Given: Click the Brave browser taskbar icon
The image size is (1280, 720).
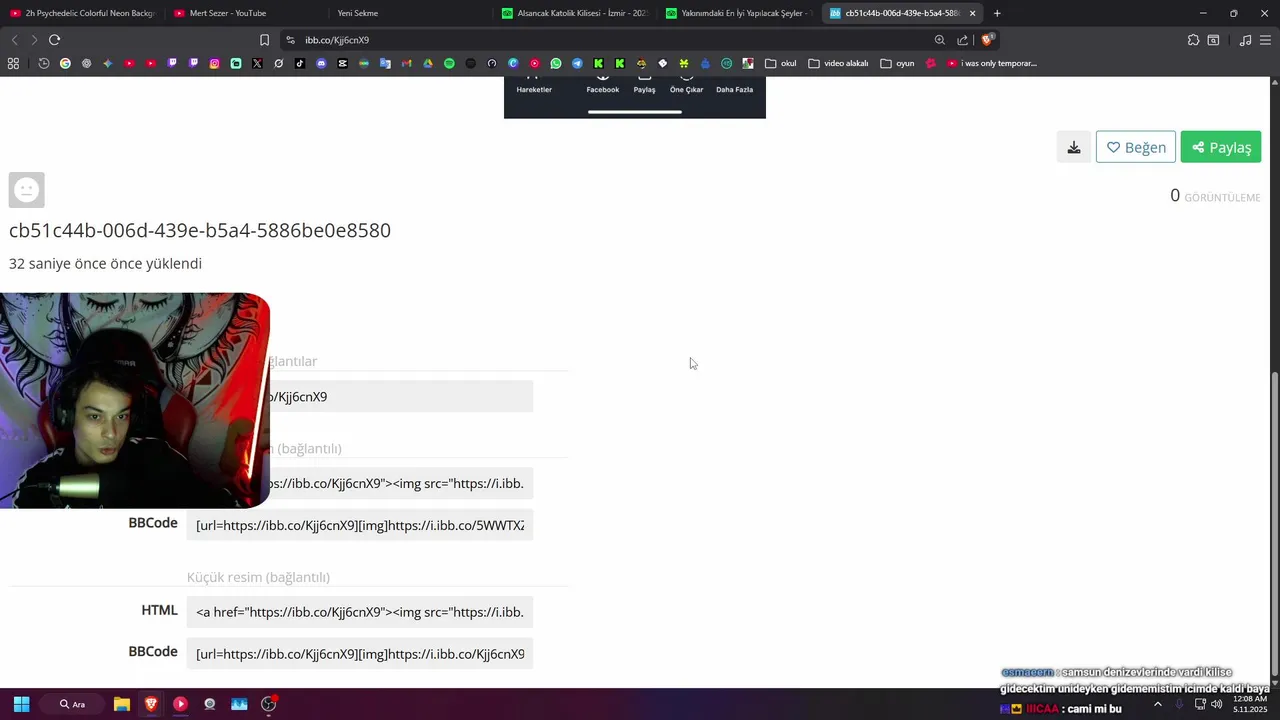Looking at the screenshot, I should (x=151, y=704).
